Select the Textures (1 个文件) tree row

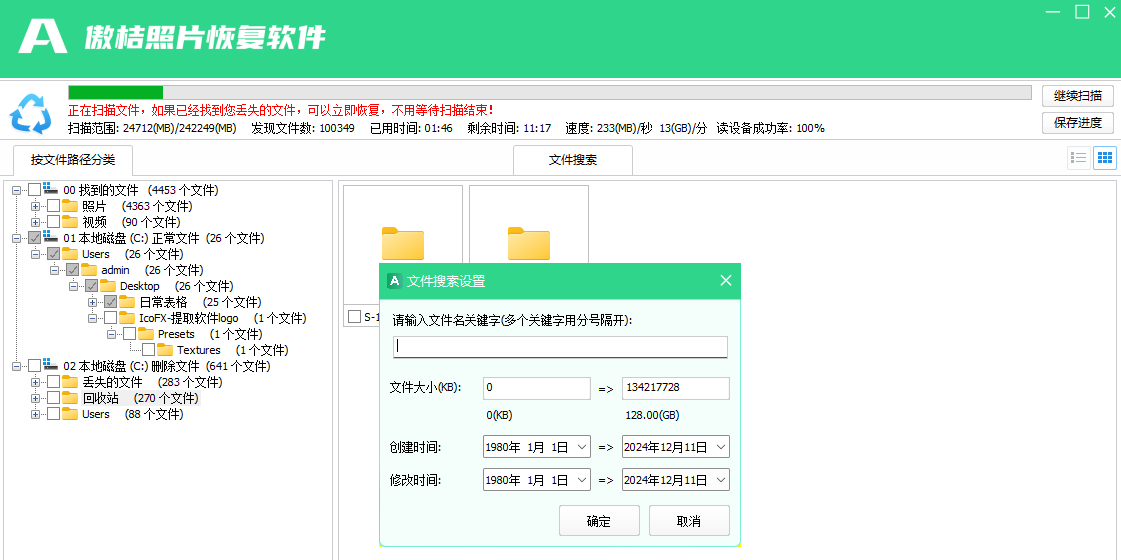coord(232,350)
